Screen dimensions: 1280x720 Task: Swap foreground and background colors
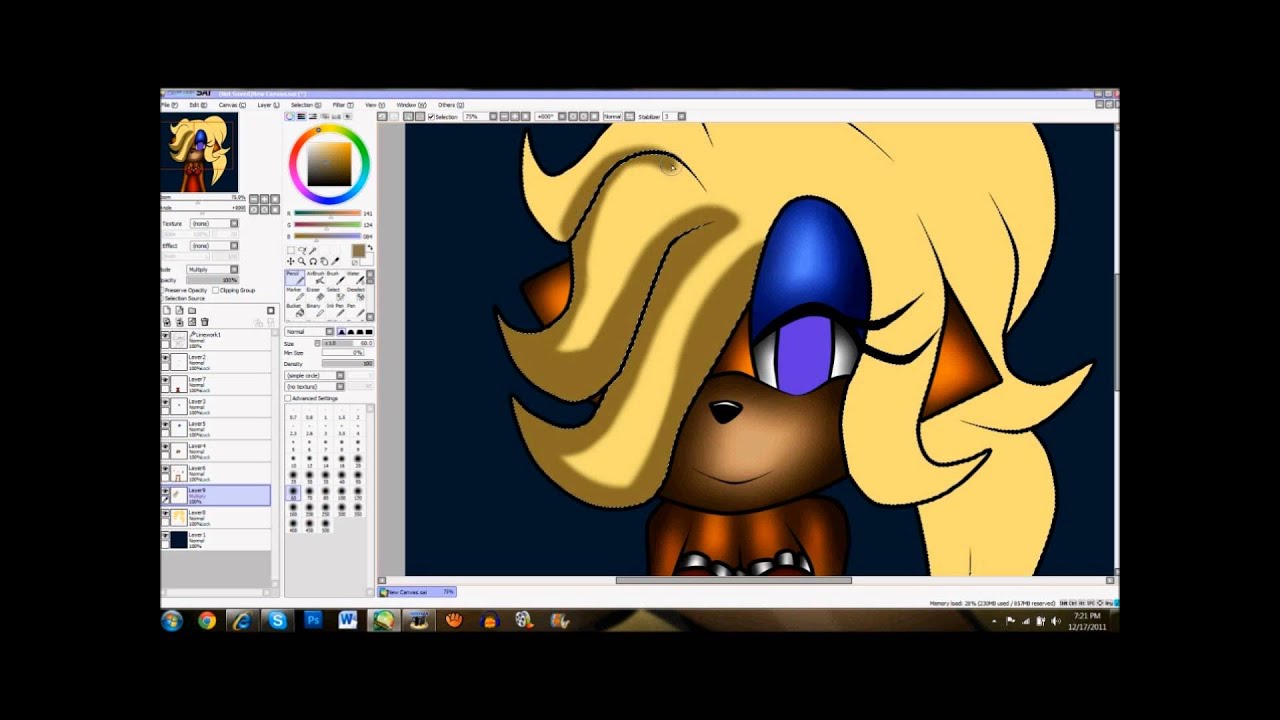(x=370, y=247)
